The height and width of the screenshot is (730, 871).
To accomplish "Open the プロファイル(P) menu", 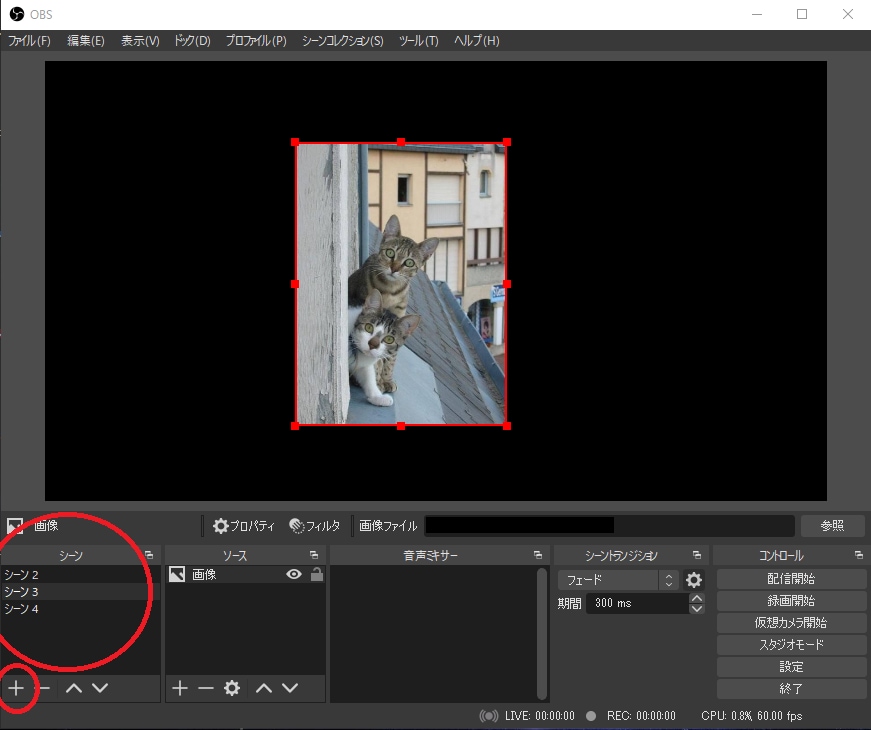I will click(256, 41).
